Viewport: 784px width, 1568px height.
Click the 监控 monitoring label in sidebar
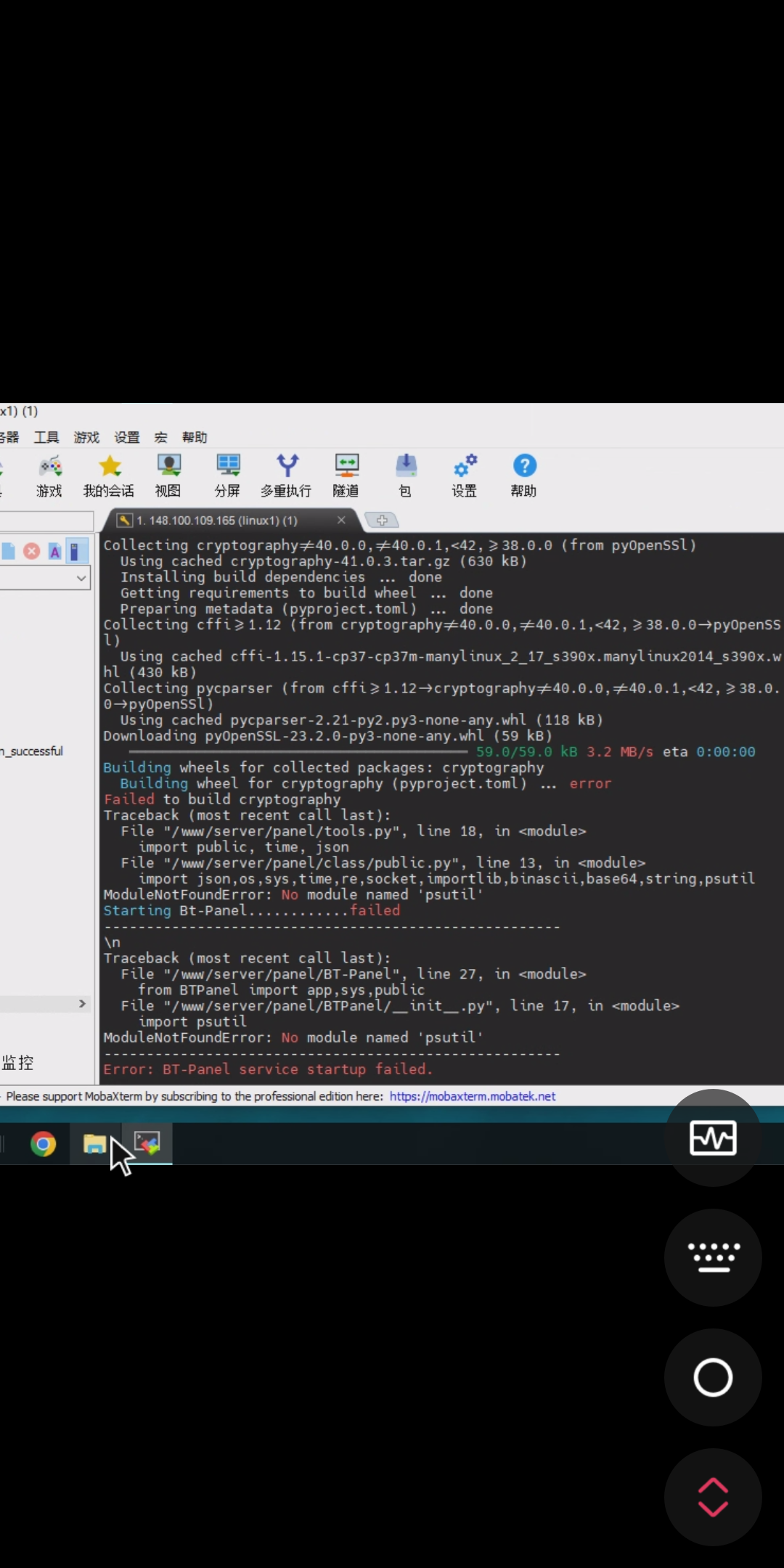click(18, 1063)
